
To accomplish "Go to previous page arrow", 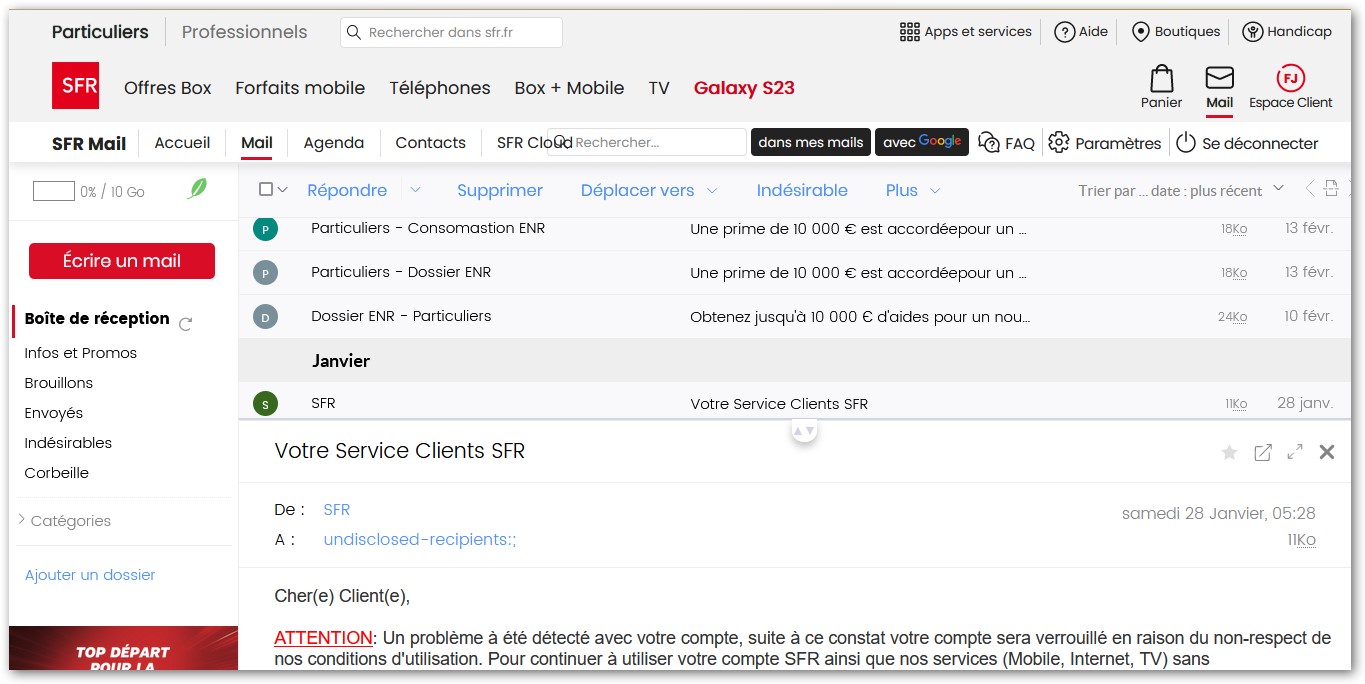I will [1310, 189].
